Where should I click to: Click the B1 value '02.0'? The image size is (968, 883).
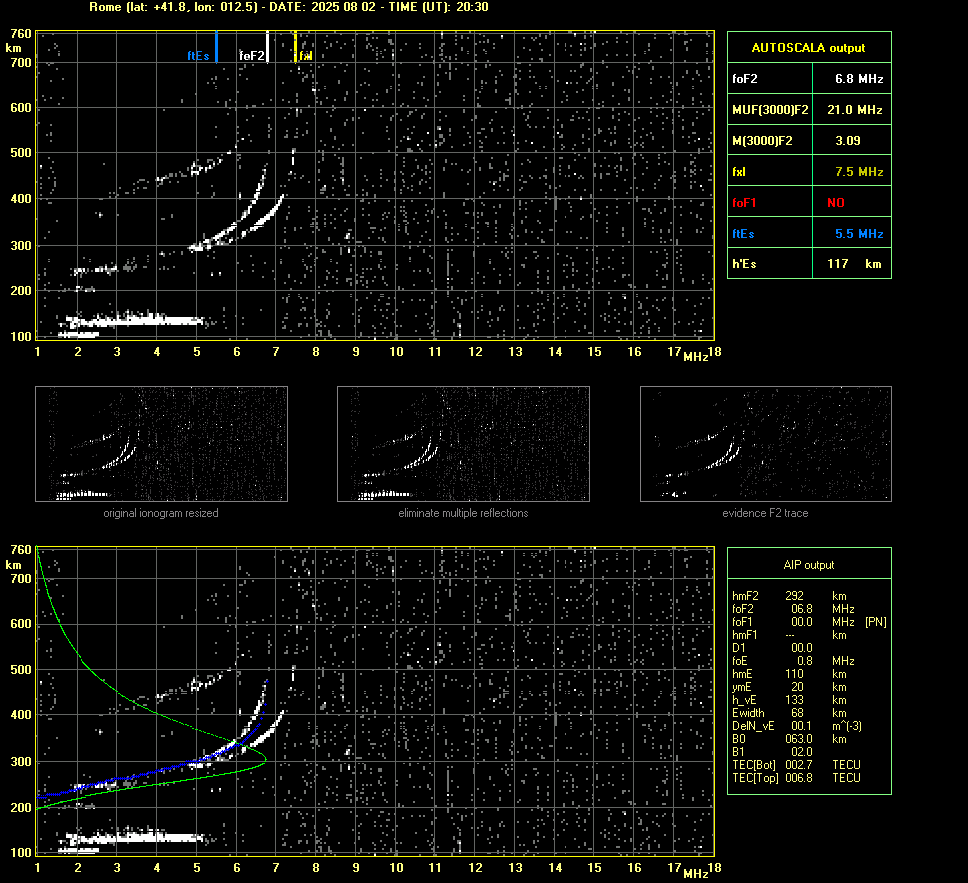click(802, 751)
